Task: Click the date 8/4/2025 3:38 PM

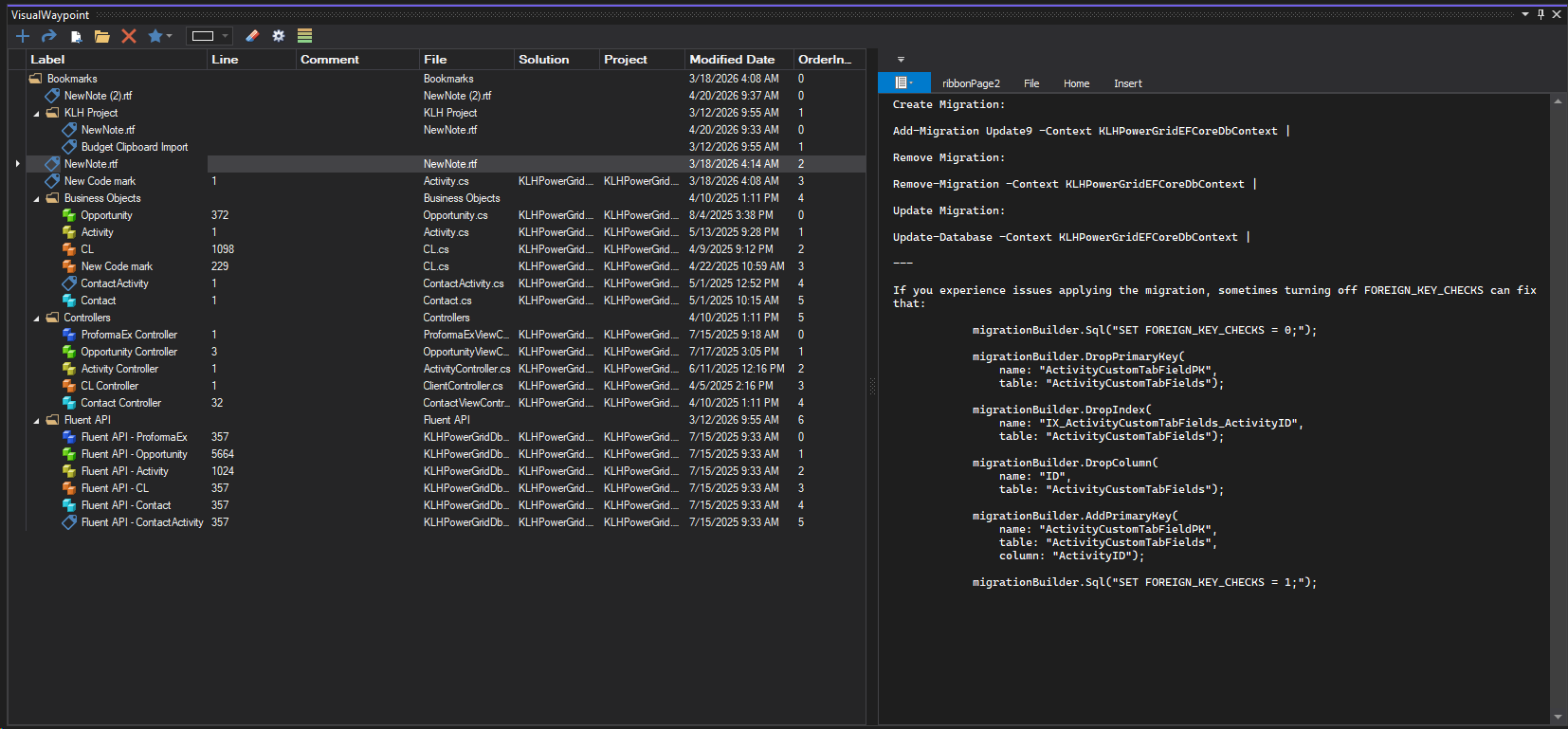Action: pos(731,215)
